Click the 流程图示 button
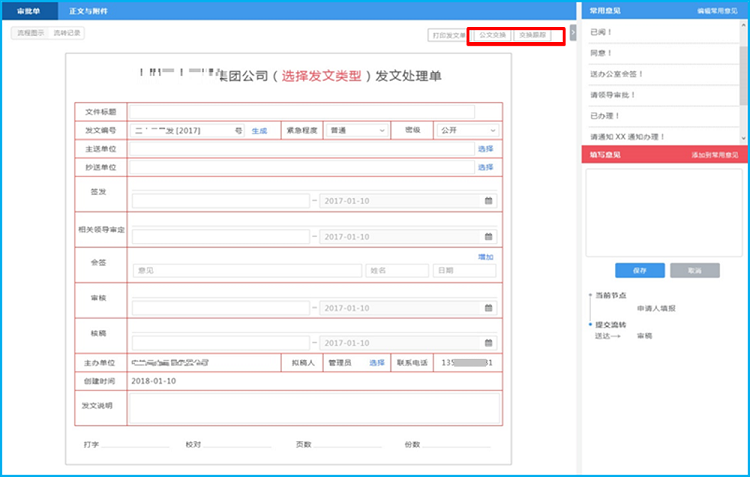 (x=30, y=33)
